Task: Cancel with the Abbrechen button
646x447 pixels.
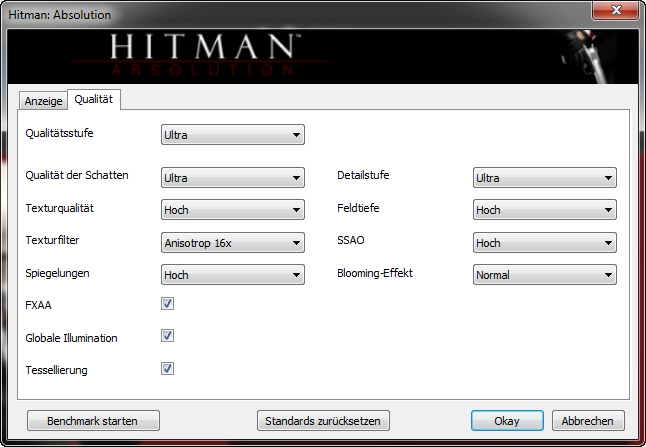Action: 588,421
